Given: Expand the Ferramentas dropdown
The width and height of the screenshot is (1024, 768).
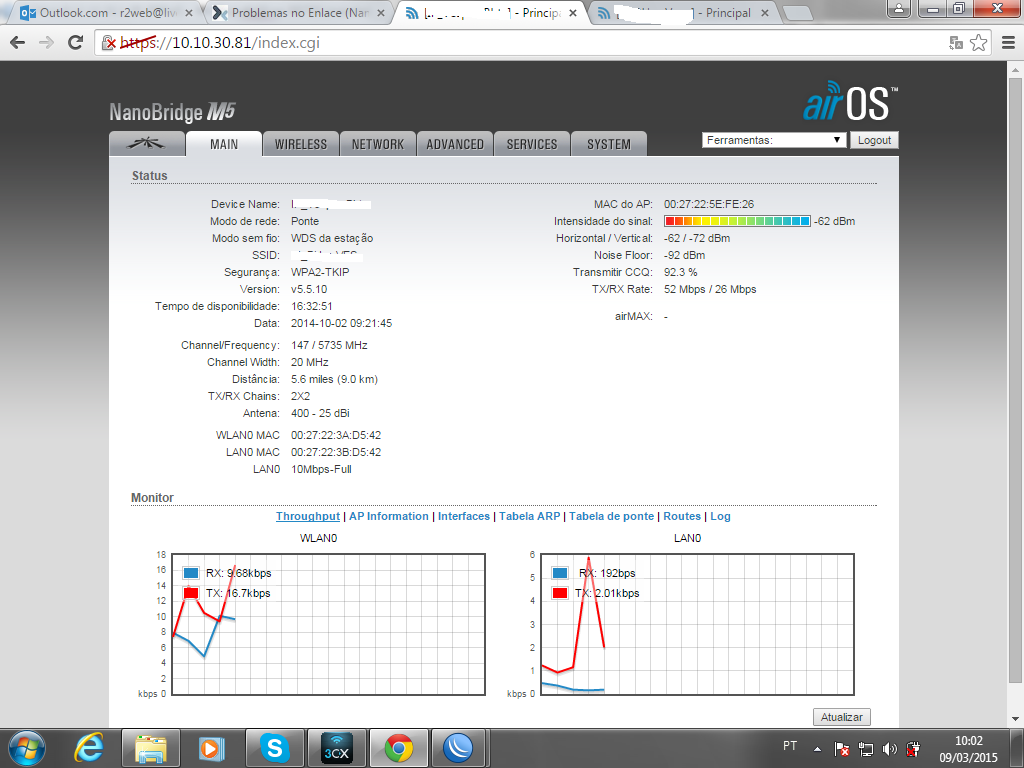Looking at the screenshot, I should click(774, 140).
